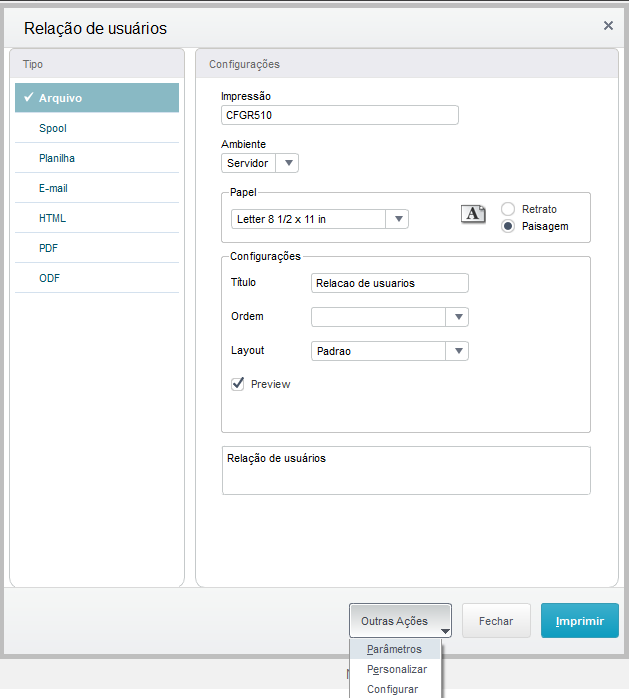Open the Layout Padrao dropdown

tap(390, 351)
